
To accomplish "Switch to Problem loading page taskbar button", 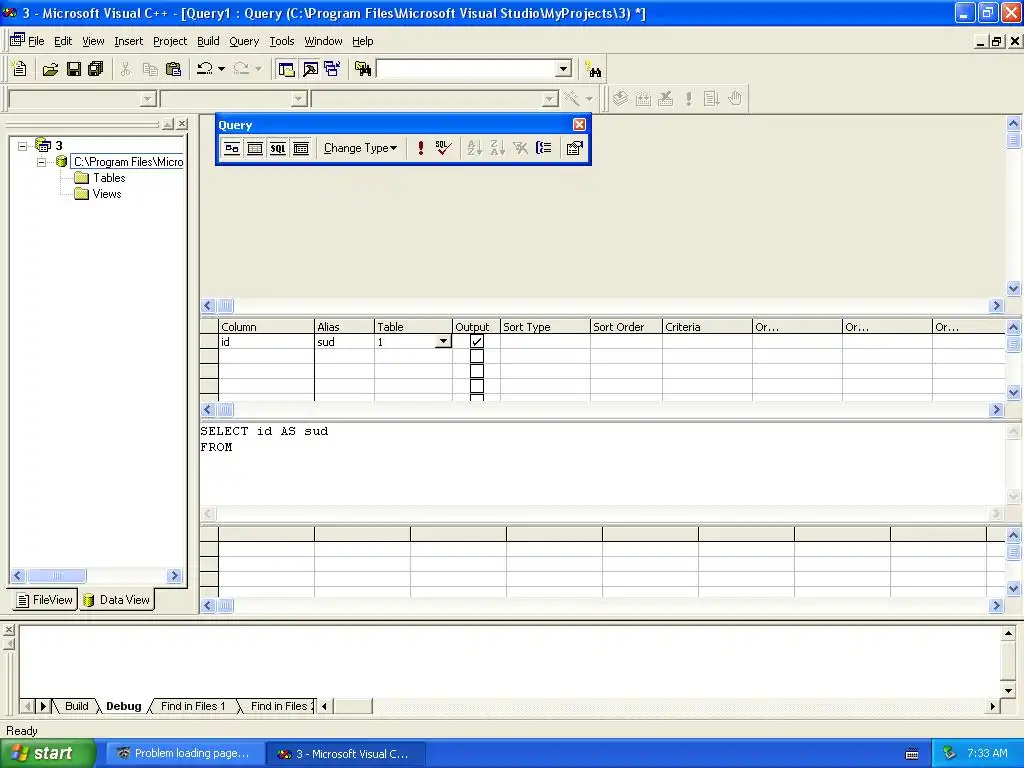I will coord(185,753).
